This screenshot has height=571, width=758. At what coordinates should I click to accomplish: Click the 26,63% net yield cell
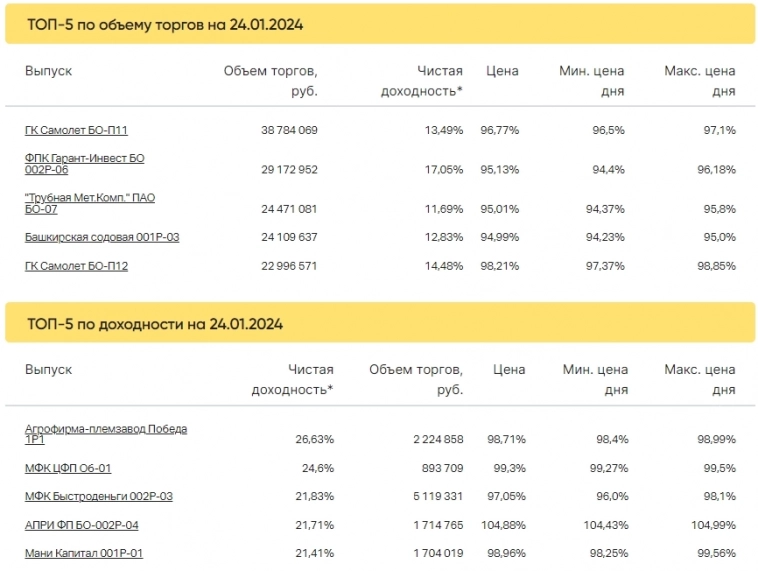pyautogui.click(x=314, y=439)
